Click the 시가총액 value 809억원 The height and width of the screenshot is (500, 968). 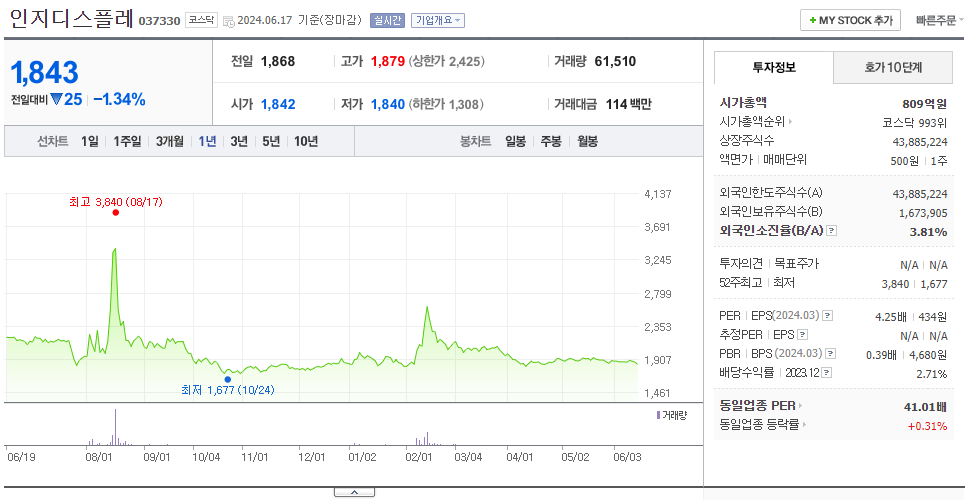click(x=924, y=104)
